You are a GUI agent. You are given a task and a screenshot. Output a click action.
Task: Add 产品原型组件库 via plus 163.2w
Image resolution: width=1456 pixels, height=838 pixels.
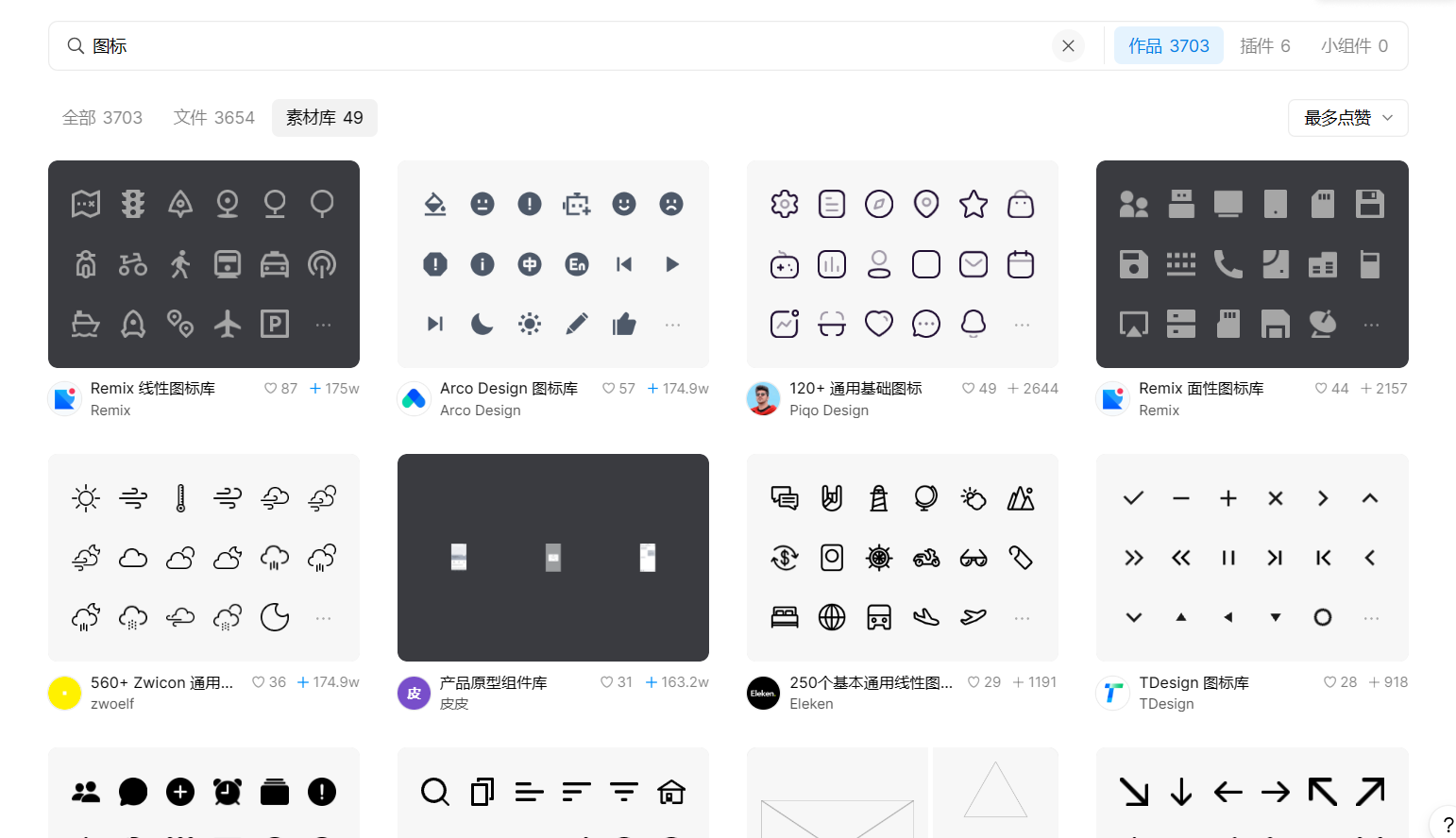pyautogui.click(x=677, y=682)
